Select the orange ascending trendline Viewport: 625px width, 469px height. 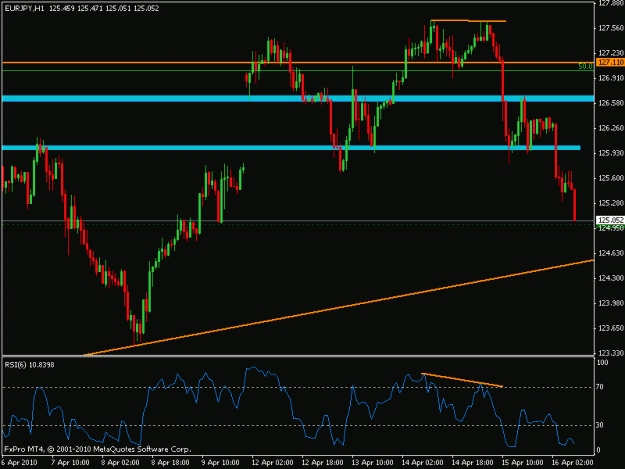pyautogui.click(x=339, y=308)
